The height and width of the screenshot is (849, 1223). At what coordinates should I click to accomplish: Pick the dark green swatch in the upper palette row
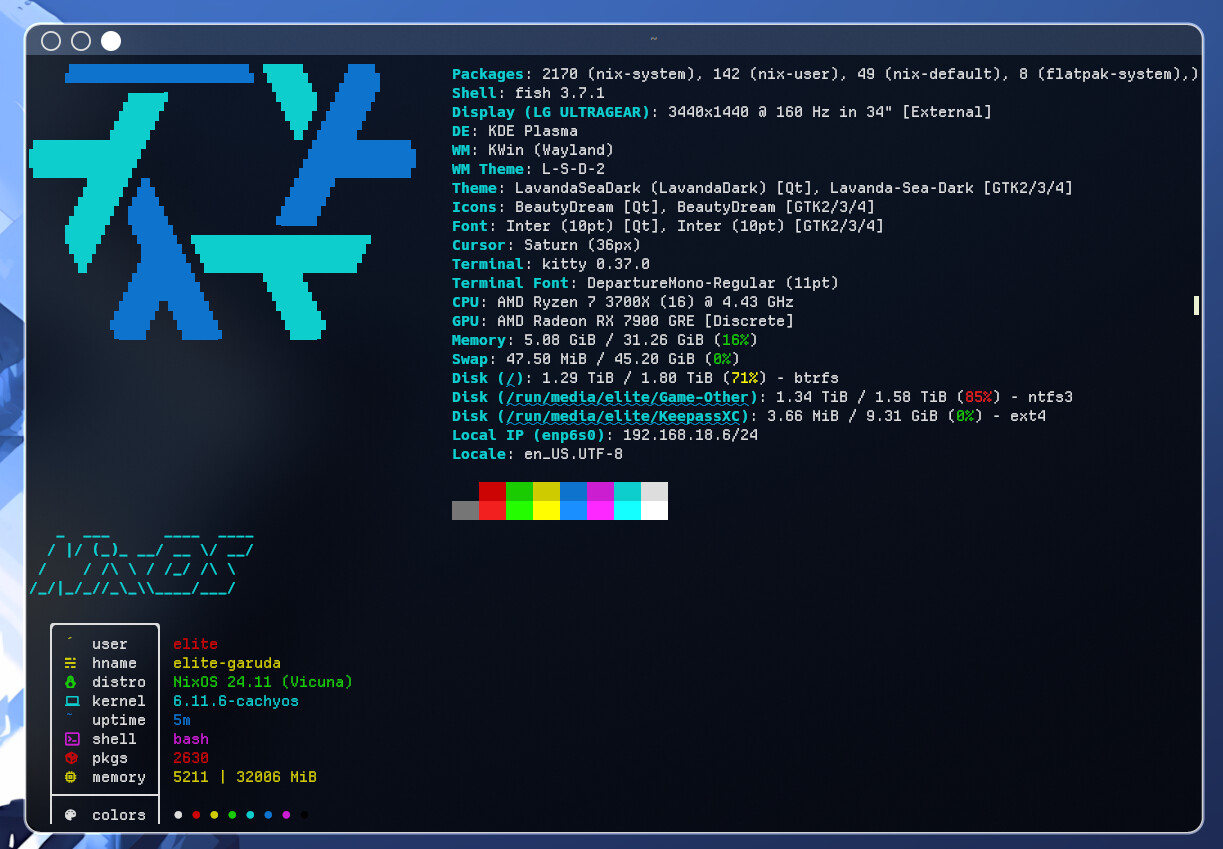point(519,491)
